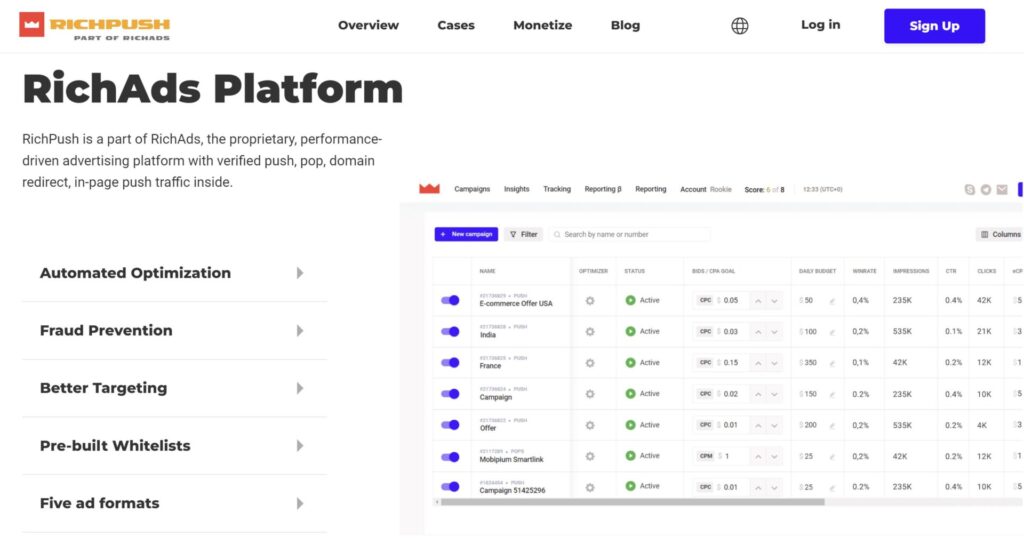Screen dimensions: 1024x560
Task: Open optimizer gear for Offer row
Action: (590, 425)
